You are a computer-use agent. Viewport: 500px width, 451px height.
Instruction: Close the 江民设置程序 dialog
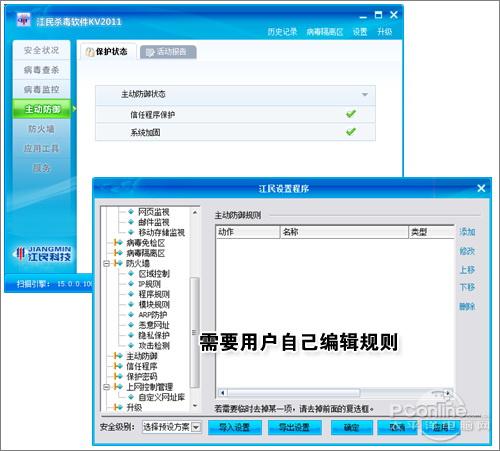tap(481, 188)
